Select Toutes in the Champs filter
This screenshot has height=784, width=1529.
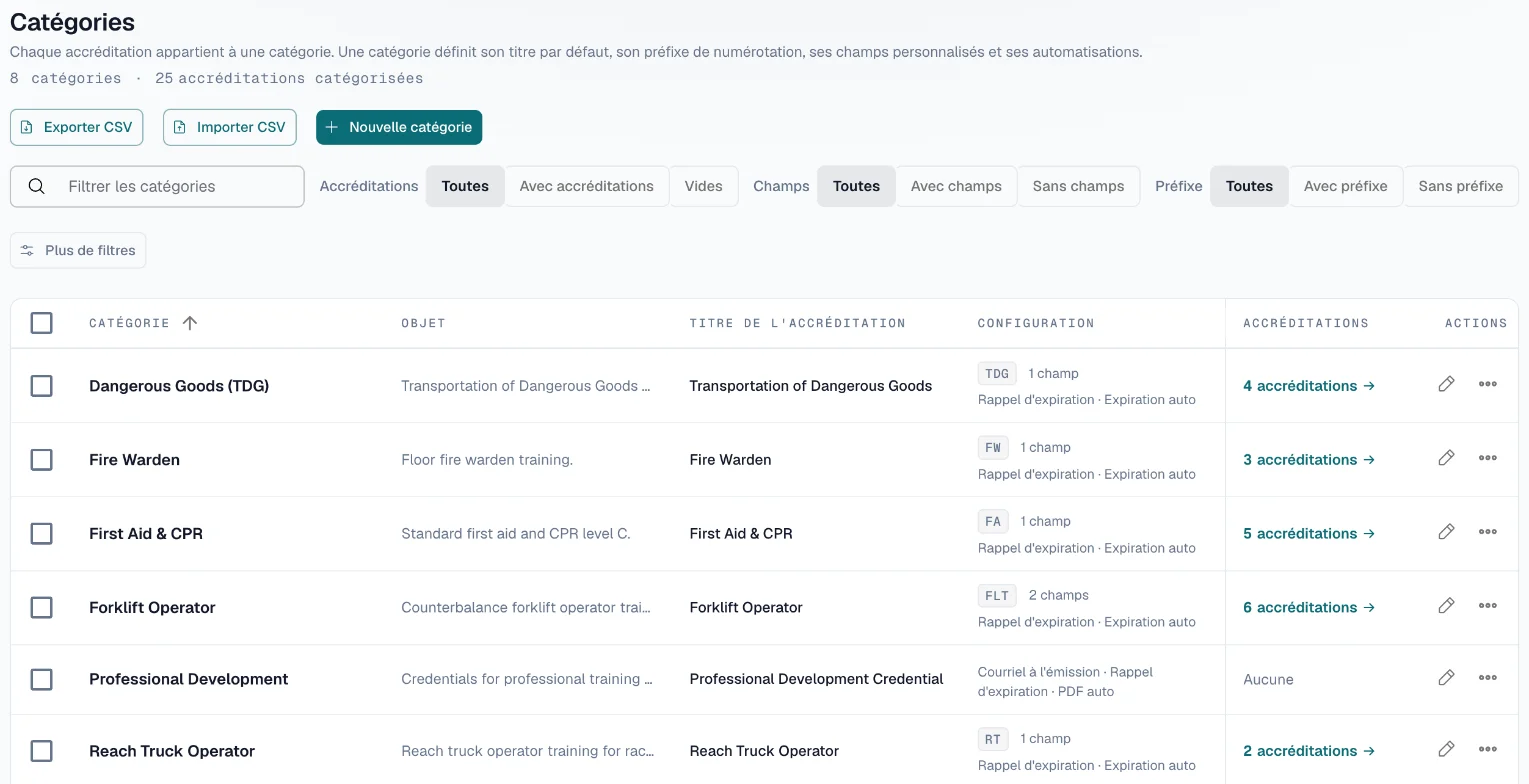tap(856, 186)
